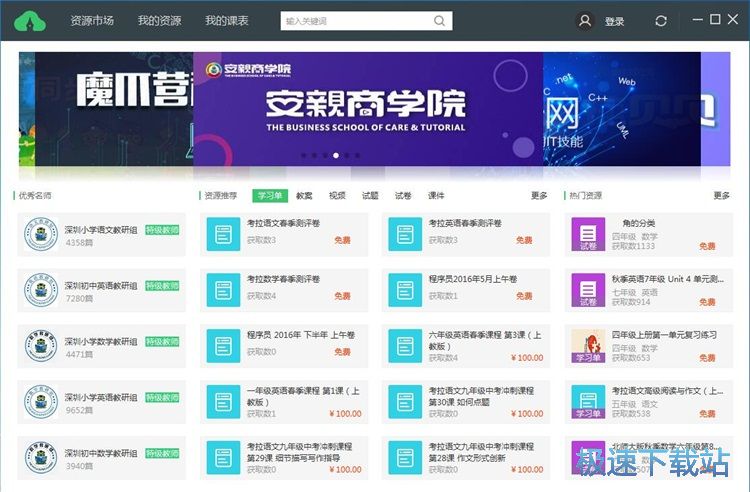Click the 安亲商学院 center banner
Viewport: 750px width, 492px height.
tap(368, 109)
